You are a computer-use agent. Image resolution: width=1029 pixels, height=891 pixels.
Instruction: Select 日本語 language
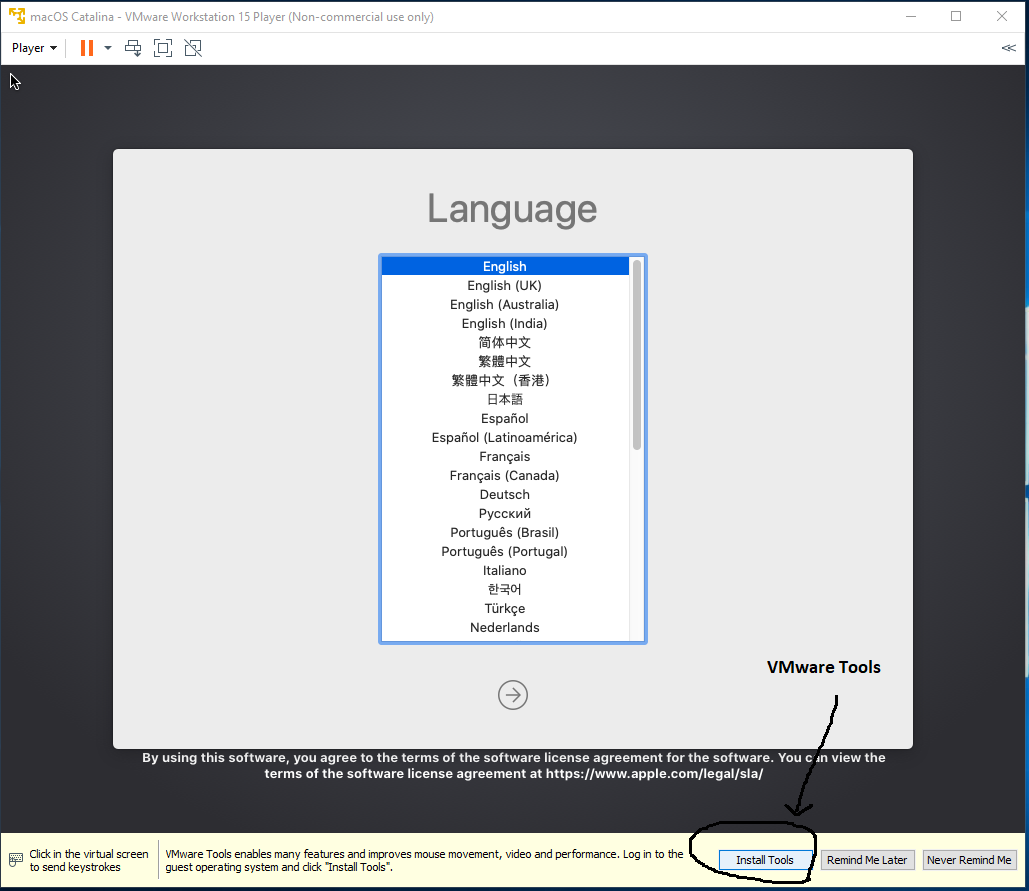click(x=505, y=400)
